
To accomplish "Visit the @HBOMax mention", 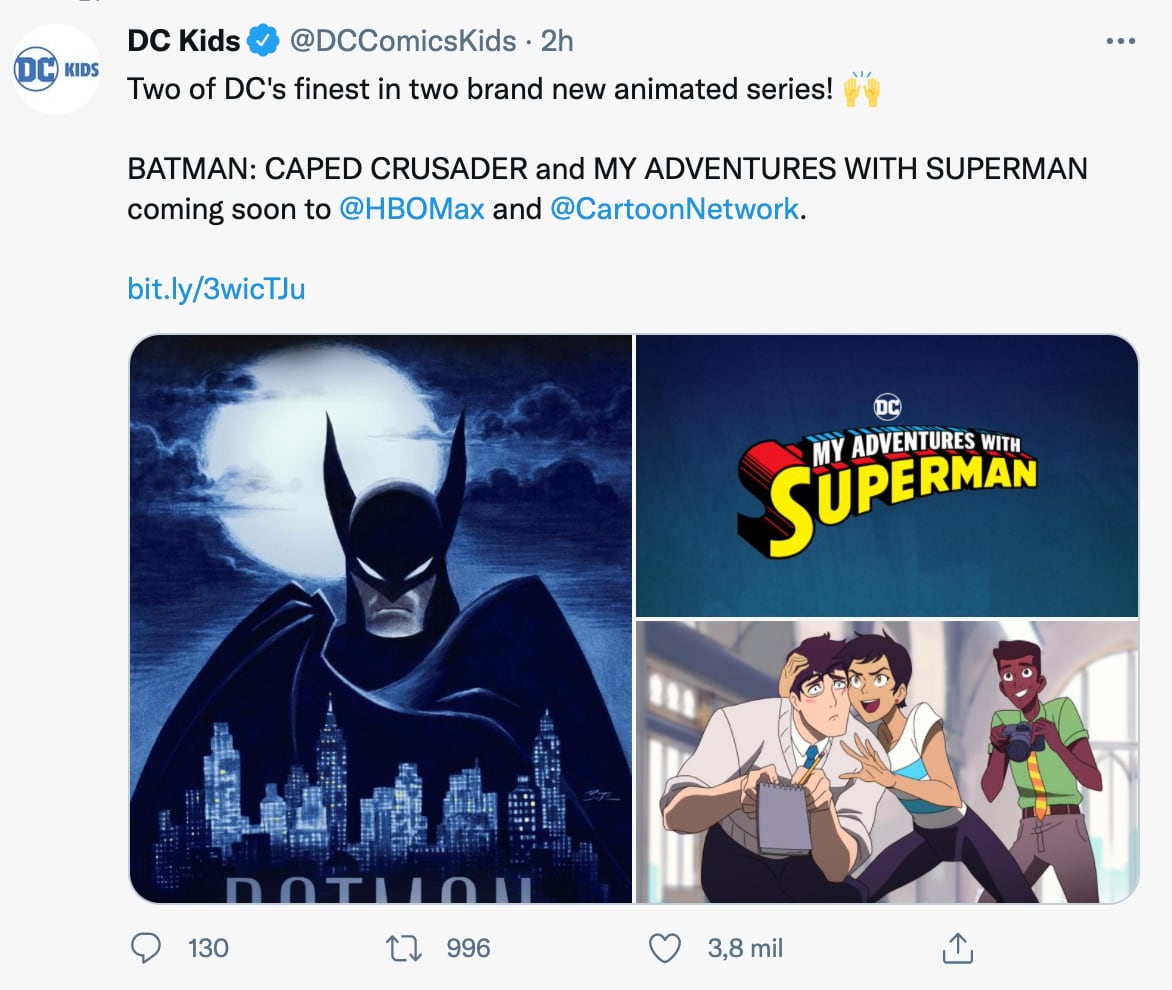I will (x=412, y=209).
